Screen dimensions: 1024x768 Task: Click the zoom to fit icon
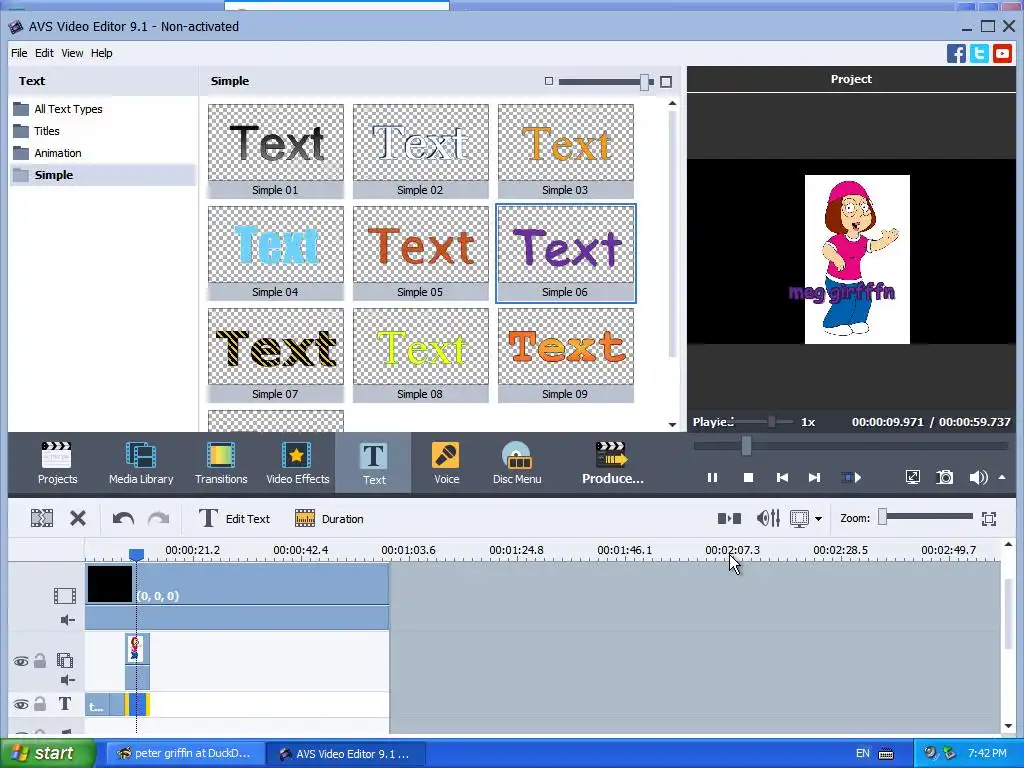(x=989, y=519)
